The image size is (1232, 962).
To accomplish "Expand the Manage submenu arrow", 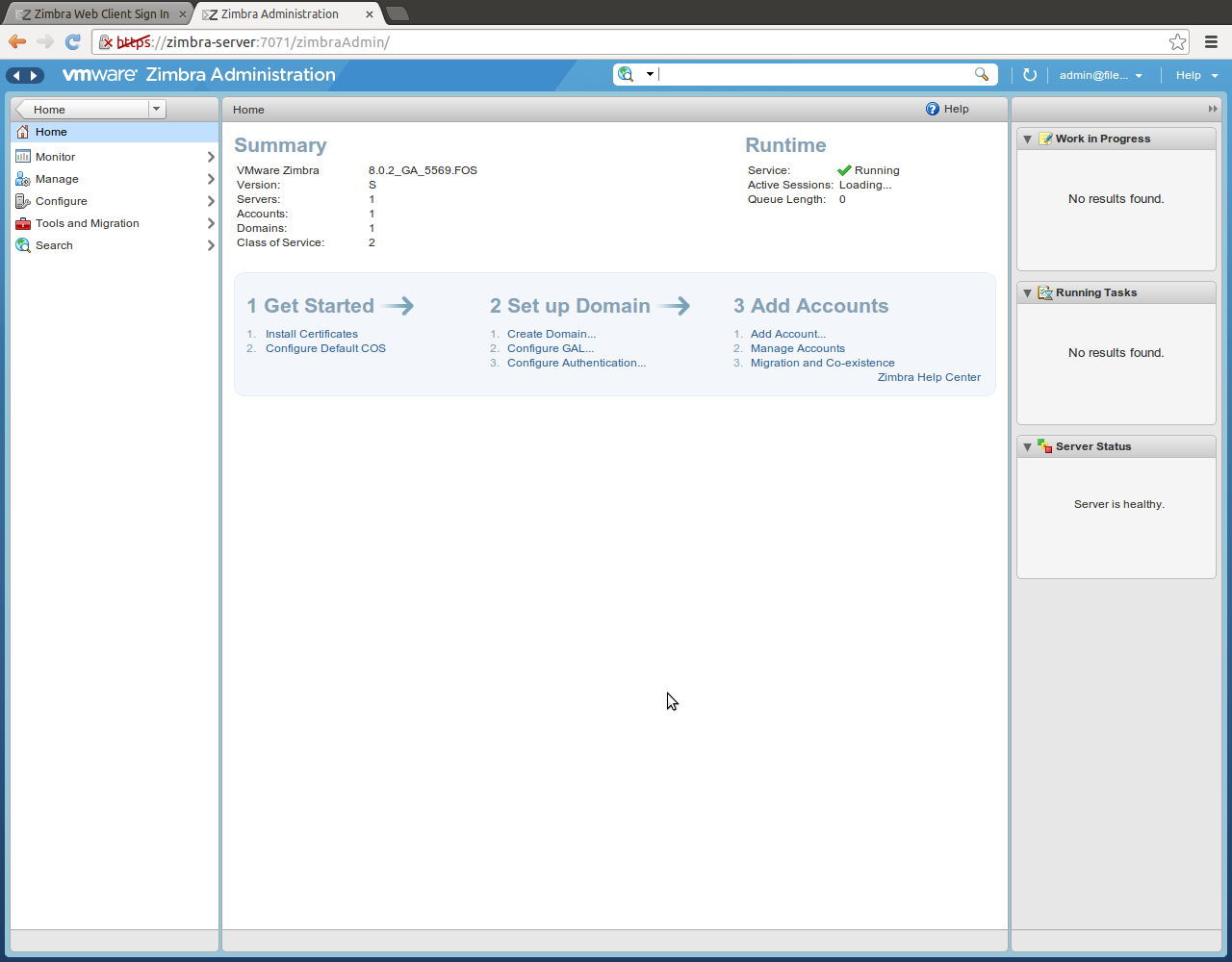I will pos(211,179).
